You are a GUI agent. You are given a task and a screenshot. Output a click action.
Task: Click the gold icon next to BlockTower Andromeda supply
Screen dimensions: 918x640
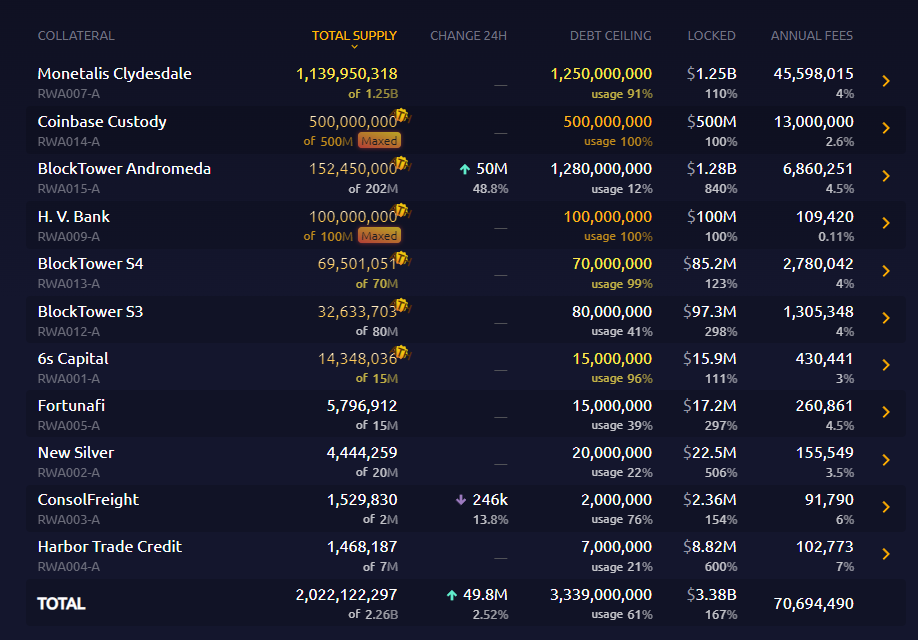403,165
